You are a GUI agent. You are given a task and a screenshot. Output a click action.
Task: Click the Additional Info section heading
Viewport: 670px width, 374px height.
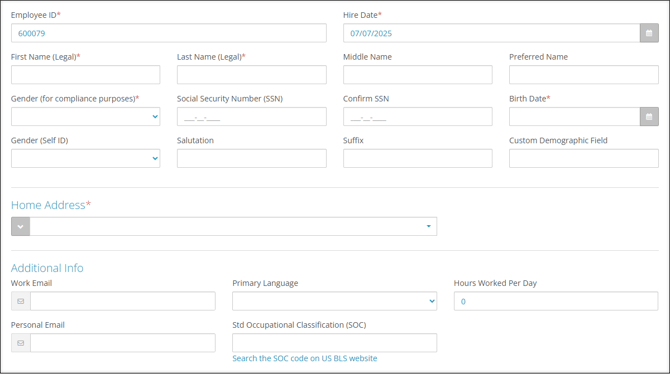(47, 268)
